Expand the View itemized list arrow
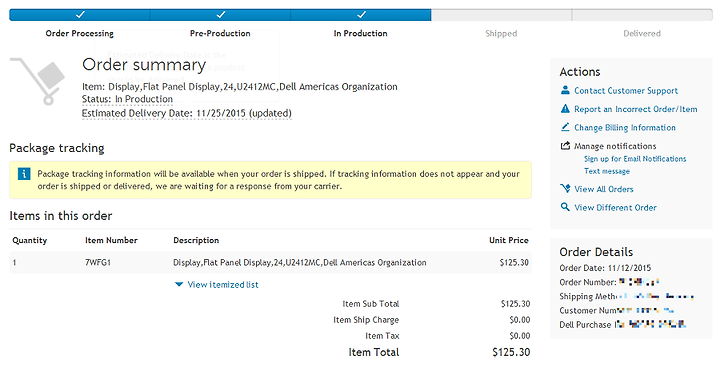 tap(179, 285)
